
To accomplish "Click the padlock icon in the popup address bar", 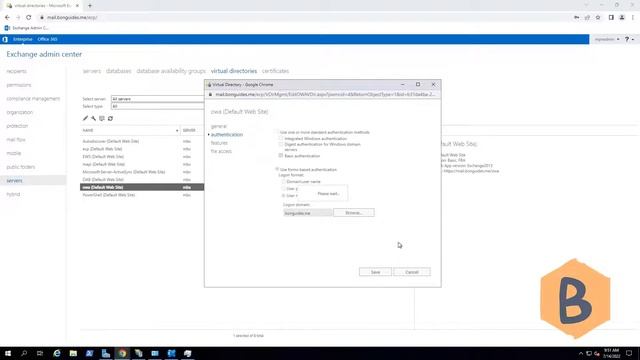I will tap(210, 94).
